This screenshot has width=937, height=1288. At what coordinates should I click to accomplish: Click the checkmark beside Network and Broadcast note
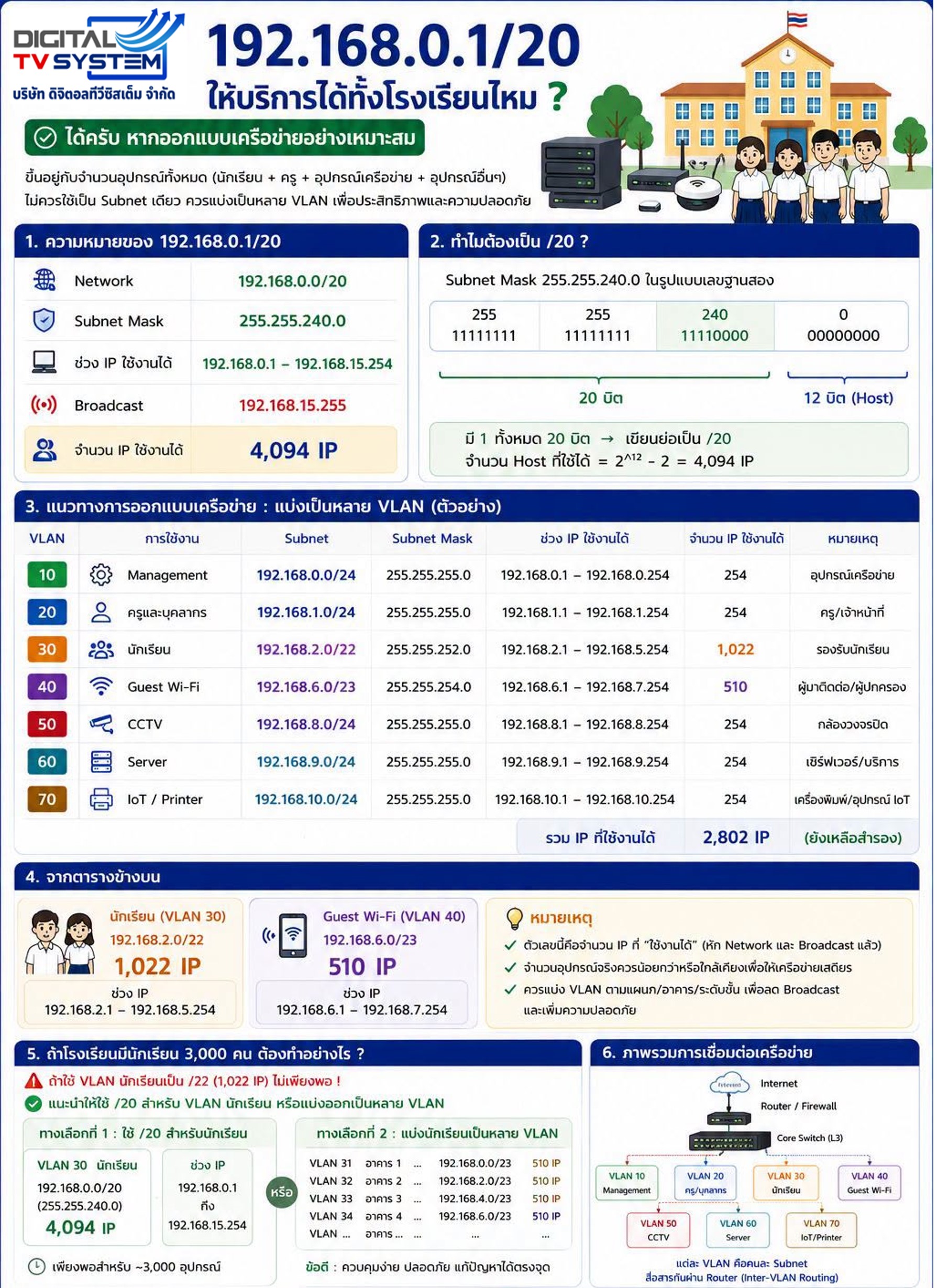pos(511,945)
